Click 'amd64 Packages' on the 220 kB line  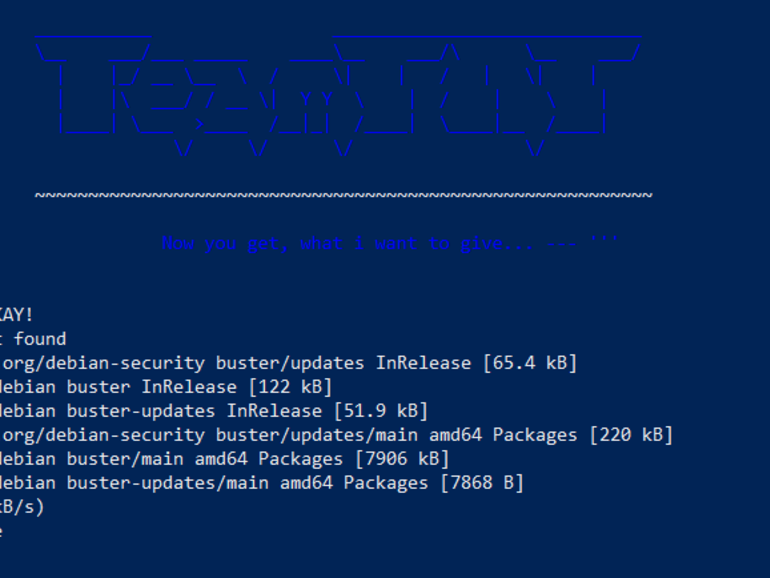[503, 435]
